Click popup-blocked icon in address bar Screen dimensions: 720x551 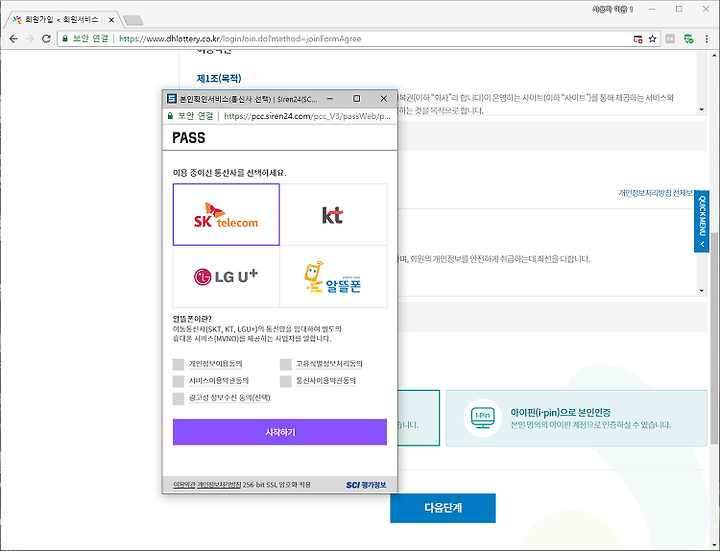[x=638, y=39]
